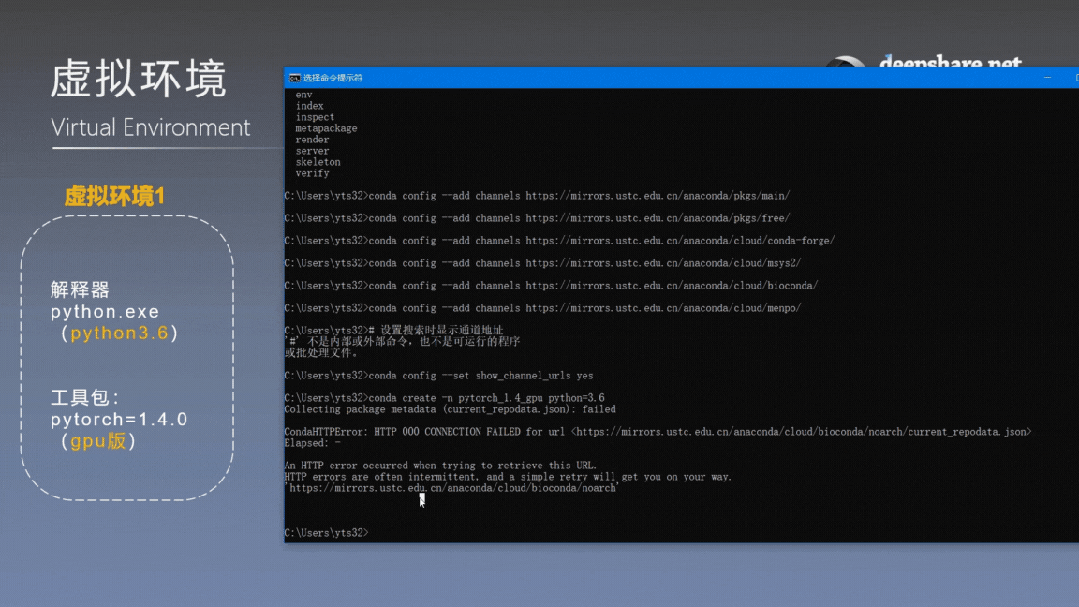Click the 'Collecting package metadata' failed line

(450, 409)
